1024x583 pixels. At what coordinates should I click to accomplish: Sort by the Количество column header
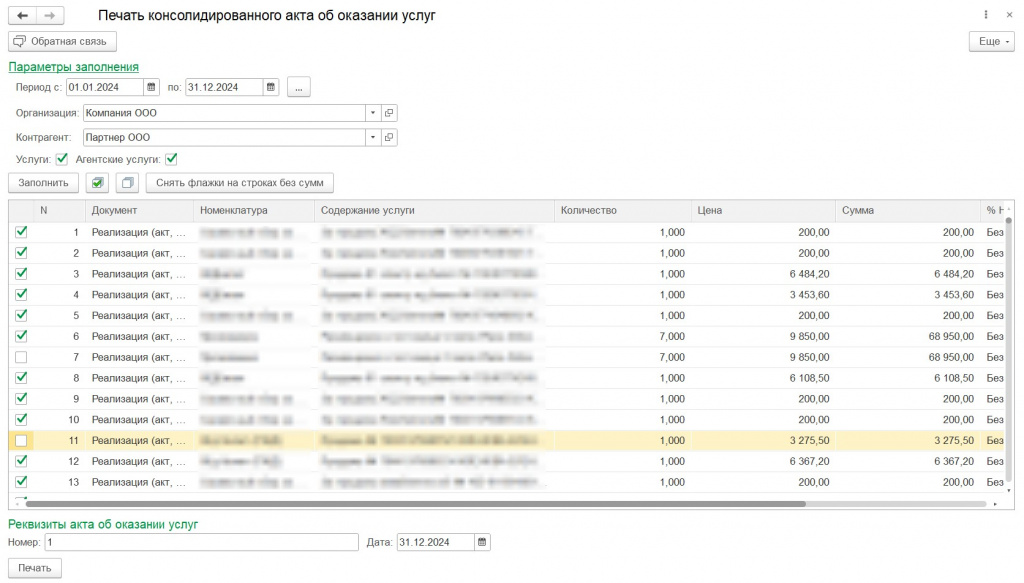click(622, 210)
